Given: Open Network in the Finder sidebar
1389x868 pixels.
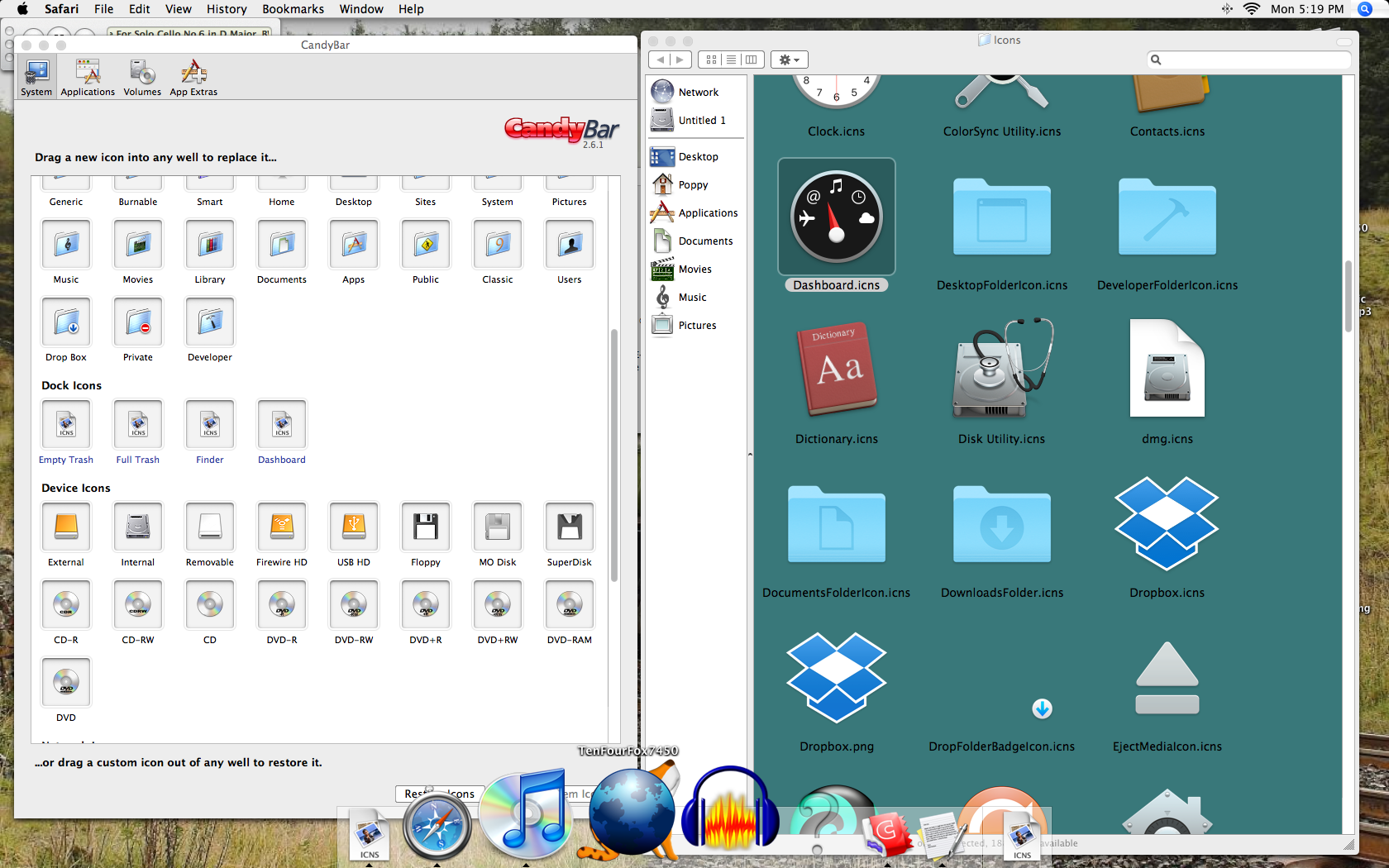Looking at the screenshot, I should pyautogui.click(x=696, y=92).
